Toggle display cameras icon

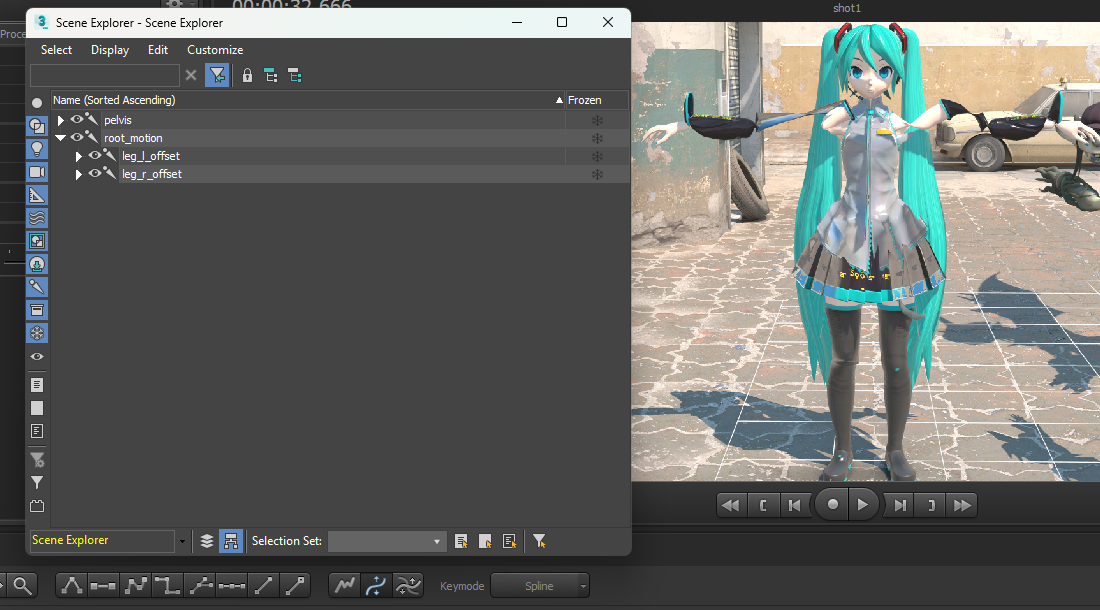[37, 172]
